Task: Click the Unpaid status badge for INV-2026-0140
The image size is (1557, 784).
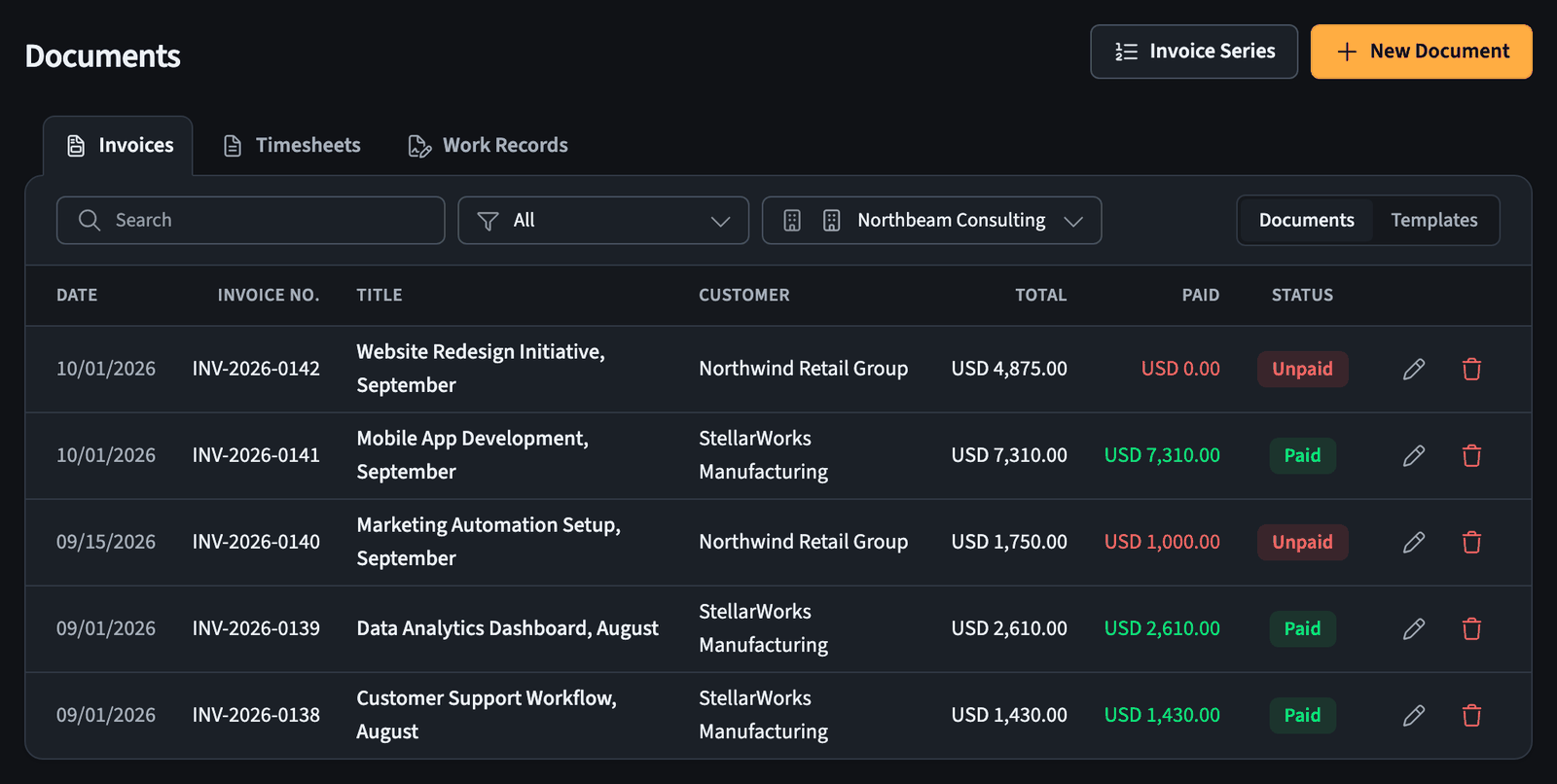Action: 1302,542
